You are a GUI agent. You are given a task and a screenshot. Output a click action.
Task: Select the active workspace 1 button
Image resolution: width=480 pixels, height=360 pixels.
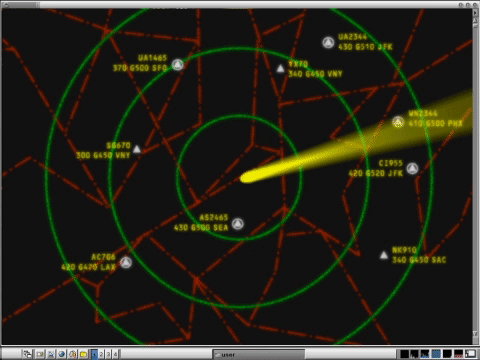tap(94, 354)
